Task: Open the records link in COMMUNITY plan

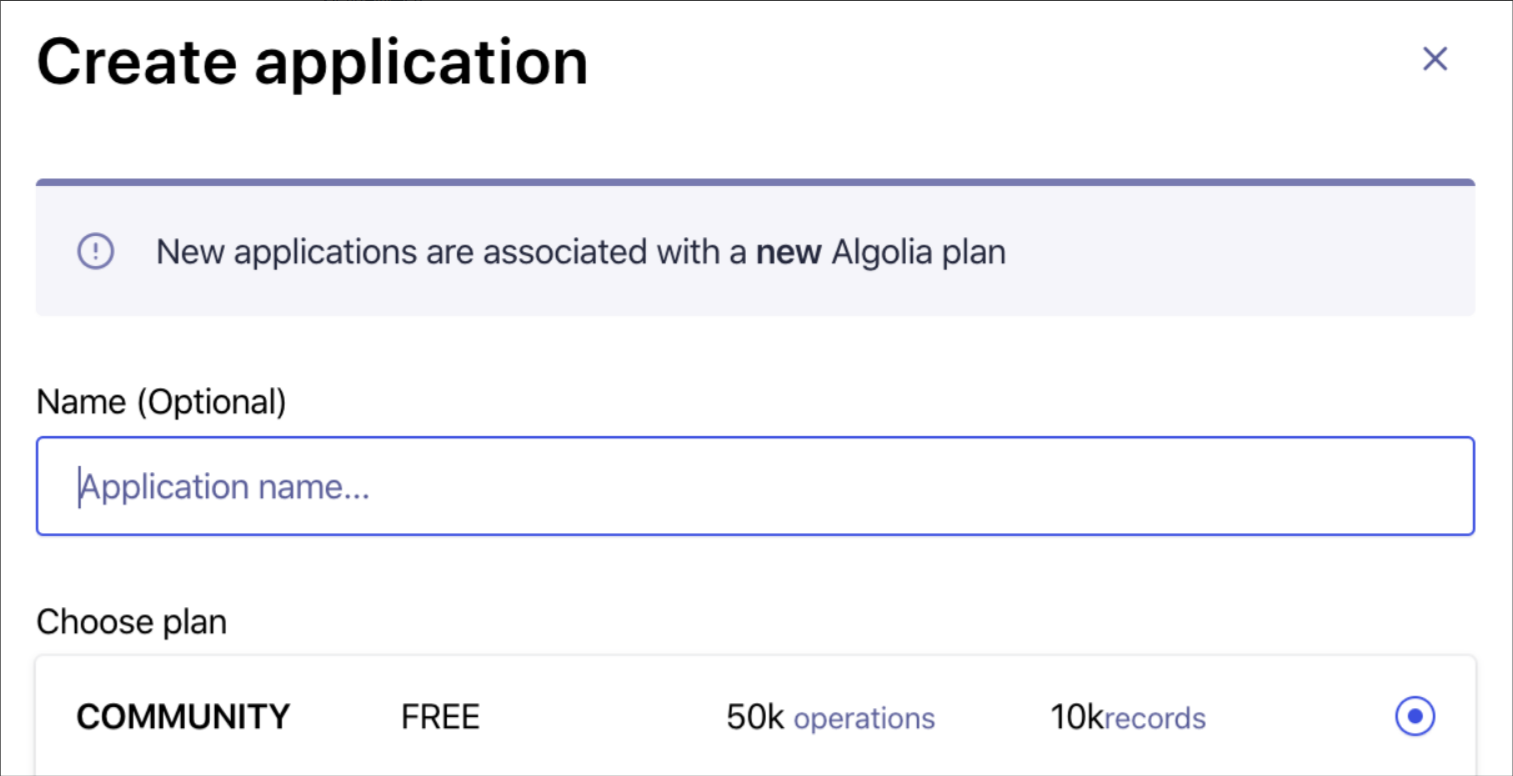Action: (1155, 718)
